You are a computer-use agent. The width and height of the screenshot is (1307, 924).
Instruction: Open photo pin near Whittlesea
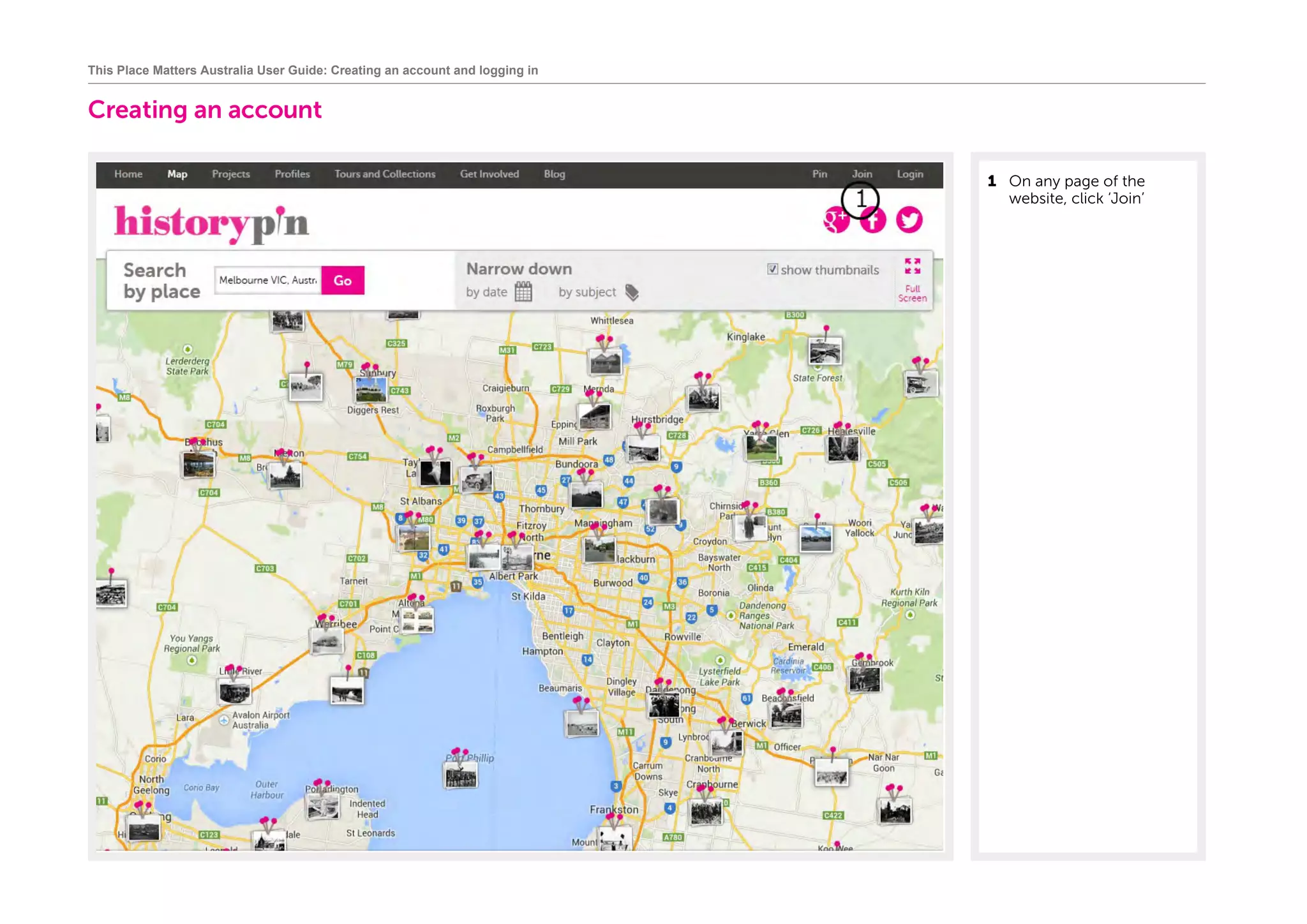[x=605, y=361]
